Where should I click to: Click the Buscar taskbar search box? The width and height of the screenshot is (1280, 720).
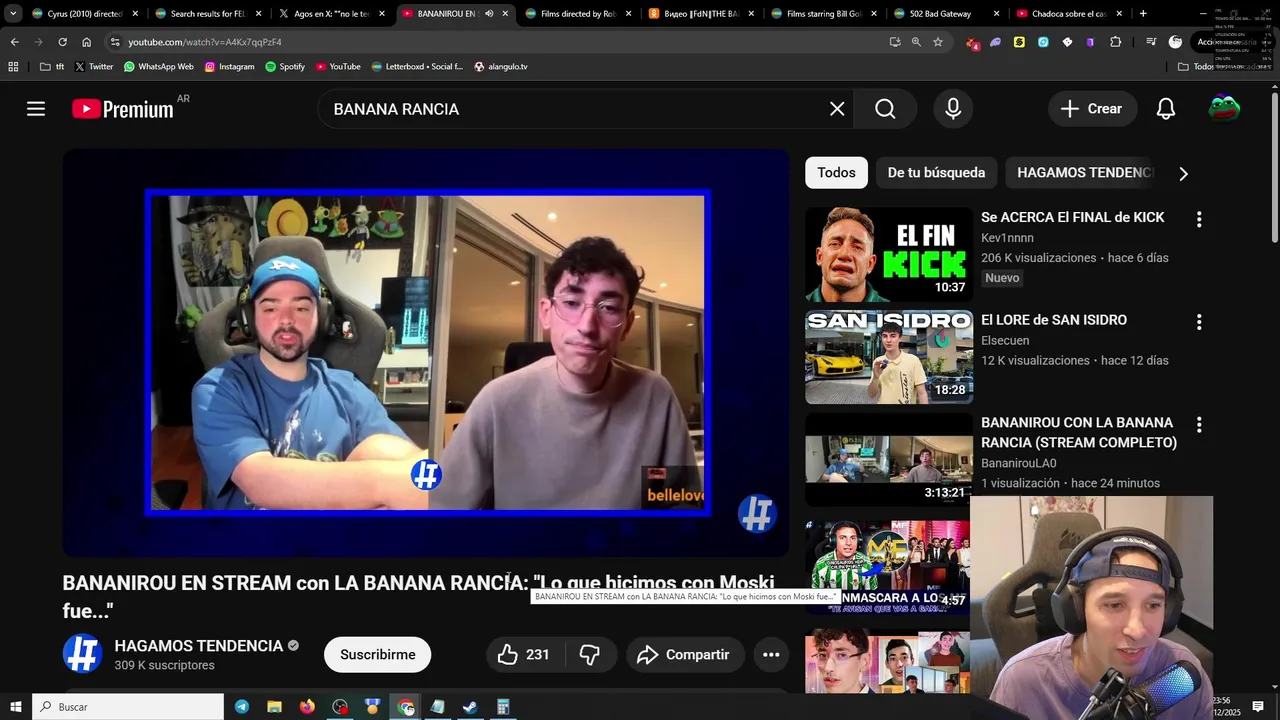tap(128, 707)
